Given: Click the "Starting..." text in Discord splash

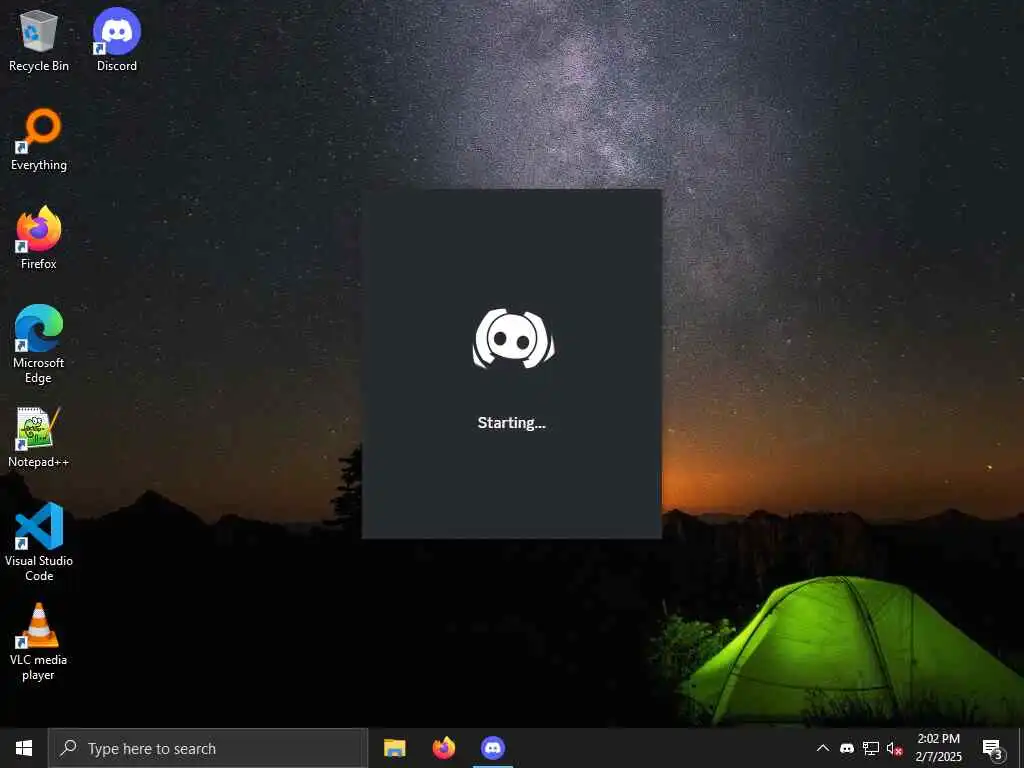Looking at the screenshot, I should (511, 423).
